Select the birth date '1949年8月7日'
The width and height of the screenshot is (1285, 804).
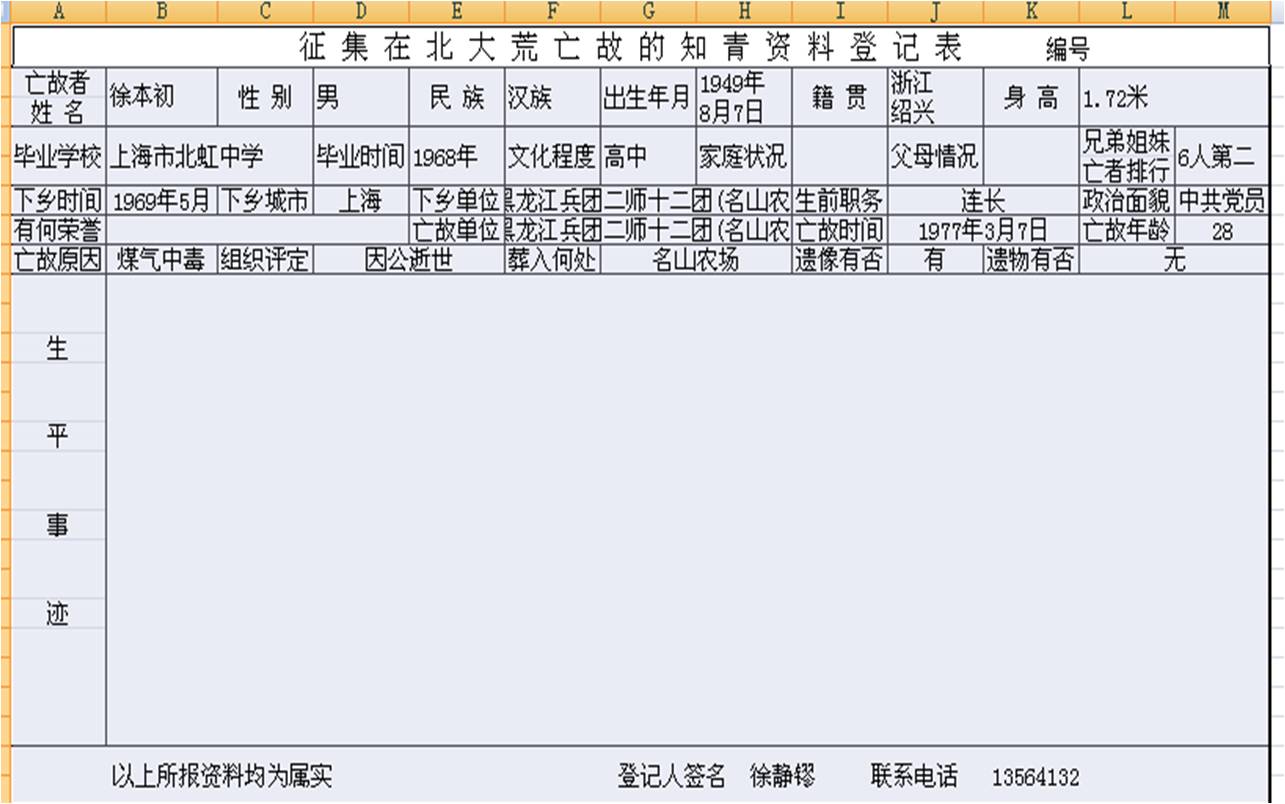pyautogui.click(x=744, y=97)
